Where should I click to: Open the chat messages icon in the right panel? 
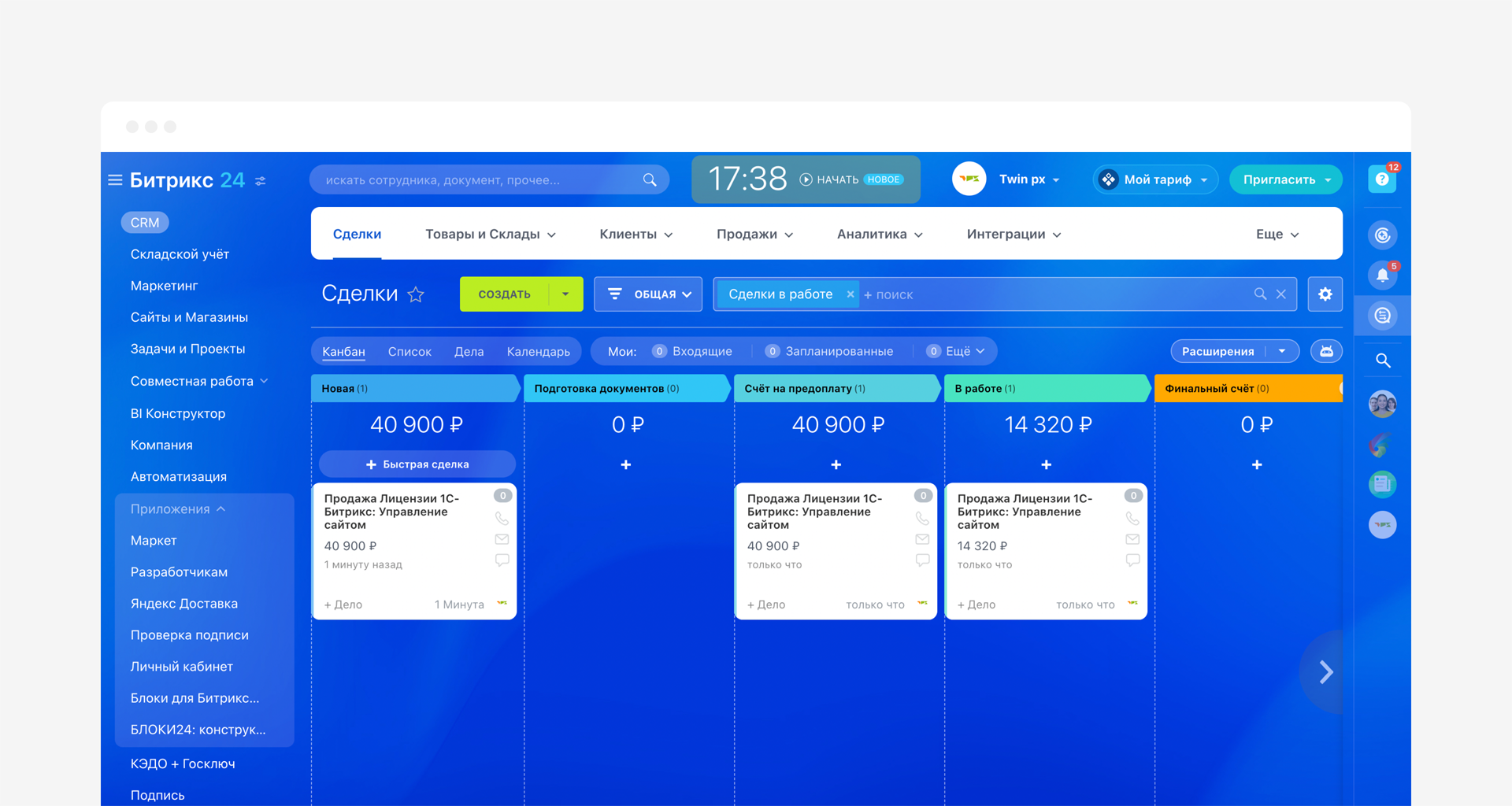point(1382,316)
